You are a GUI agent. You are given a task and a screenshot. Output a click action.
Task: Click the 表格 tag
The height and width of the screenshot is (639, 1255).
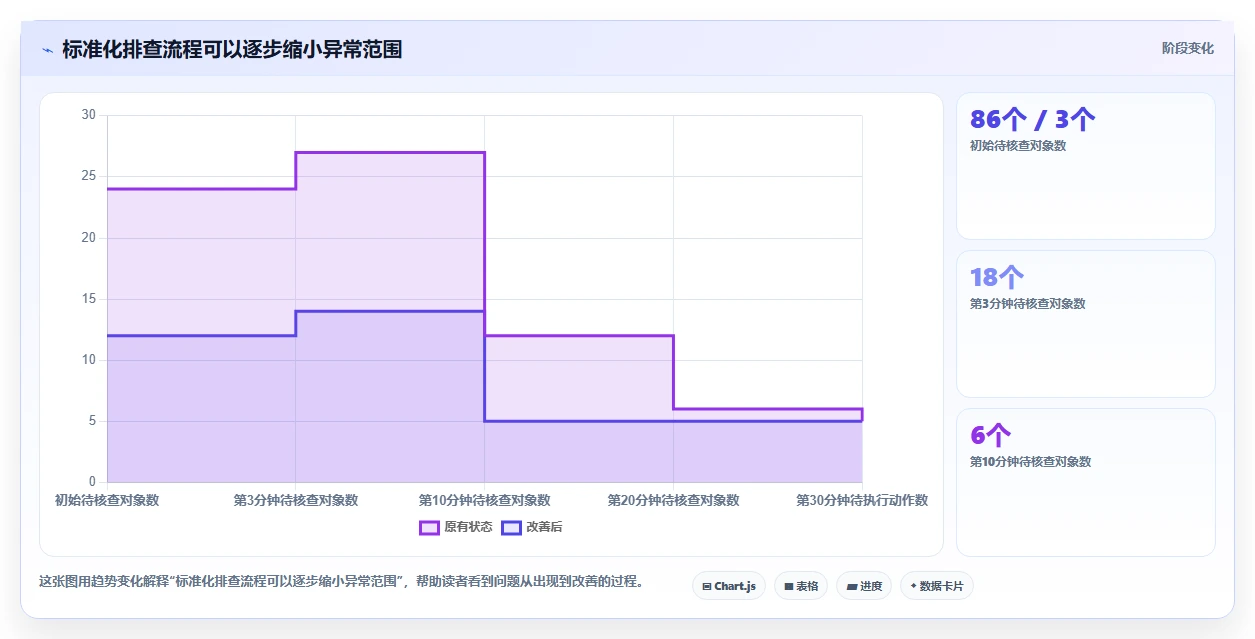801,586
